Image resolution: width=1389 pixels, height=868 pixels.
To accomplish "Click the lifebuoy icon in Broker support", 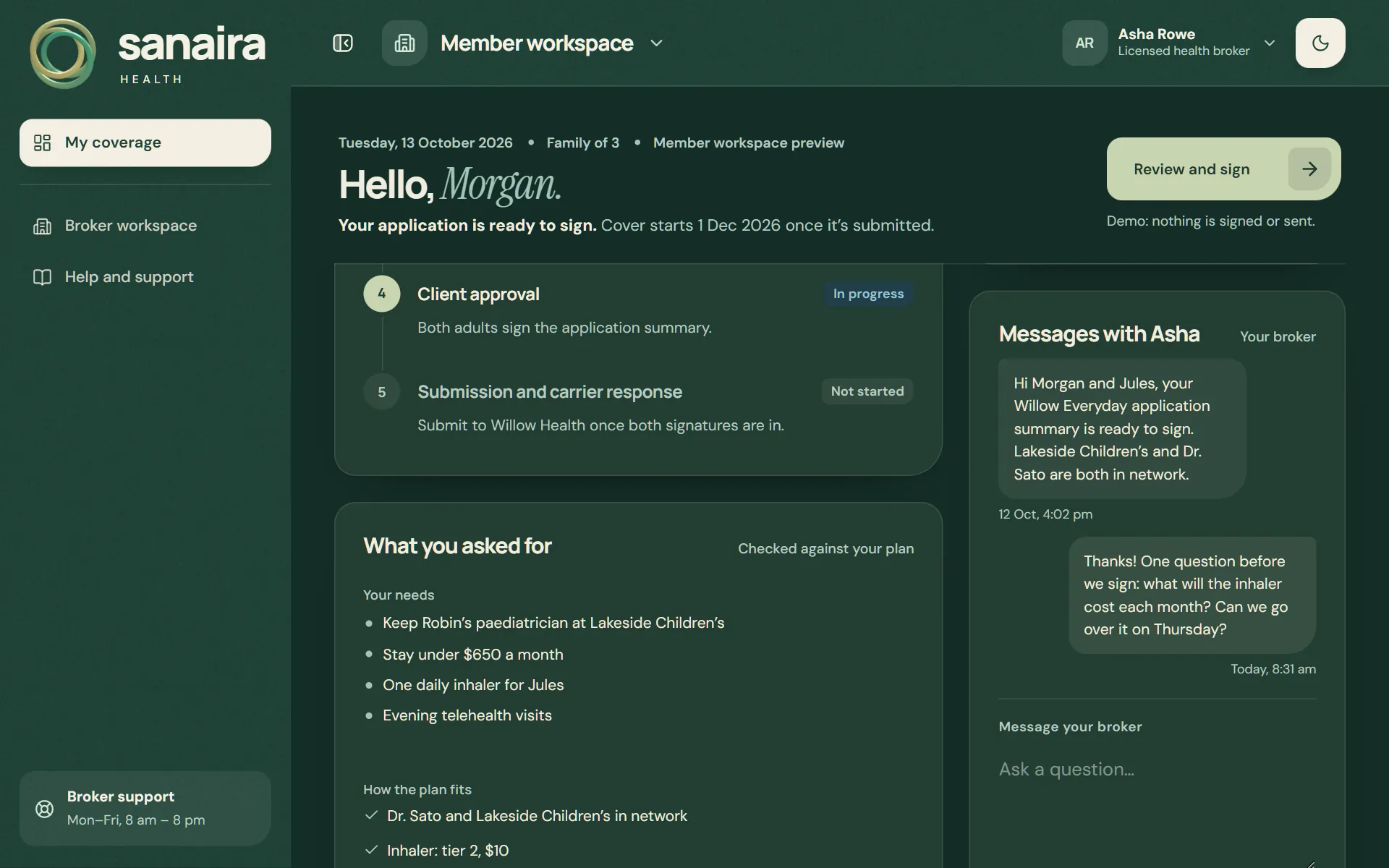I will (44, 809).
